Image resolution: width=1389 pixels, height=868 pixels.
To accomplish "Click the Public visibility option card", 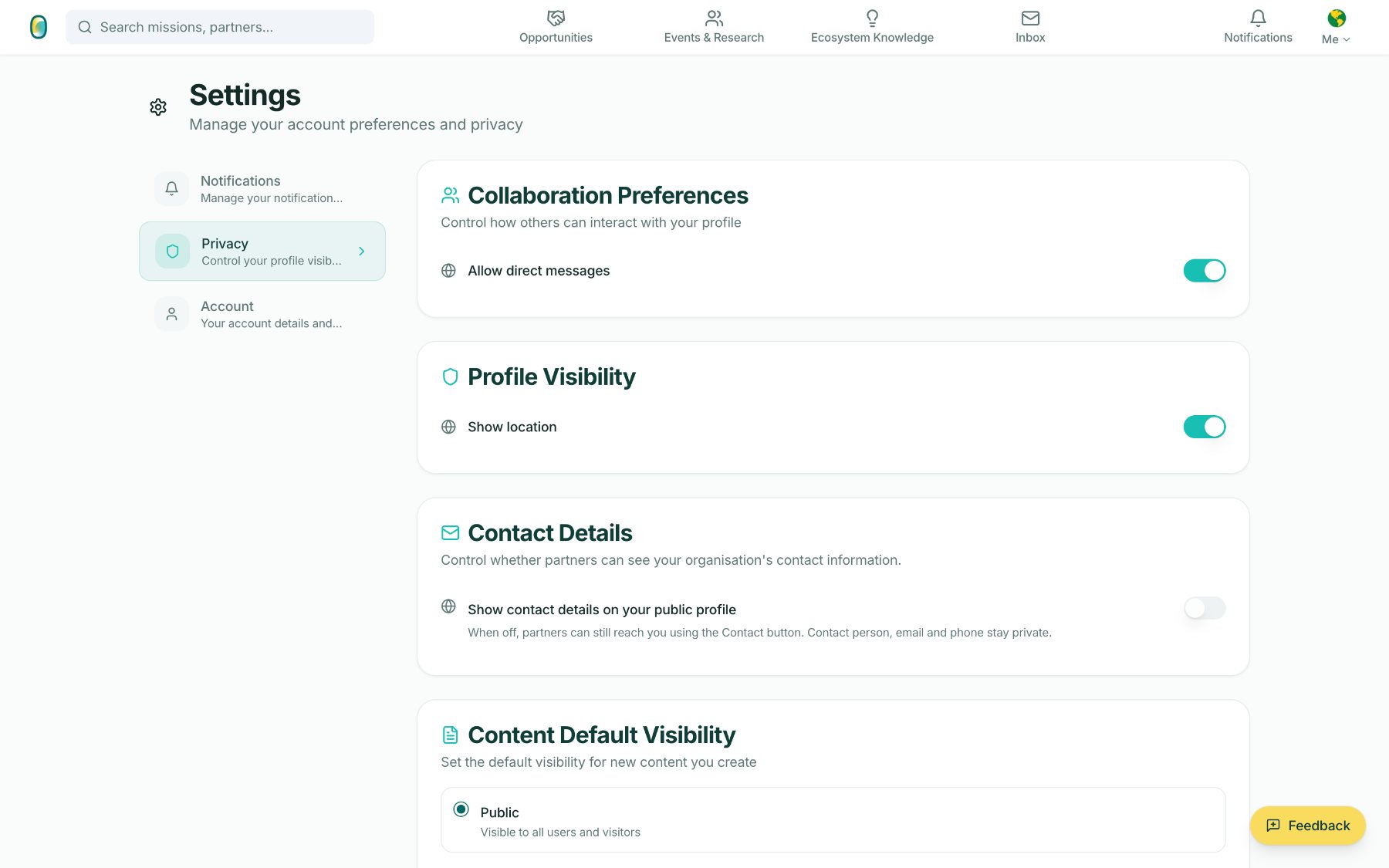I will click(x=833, y=820).
